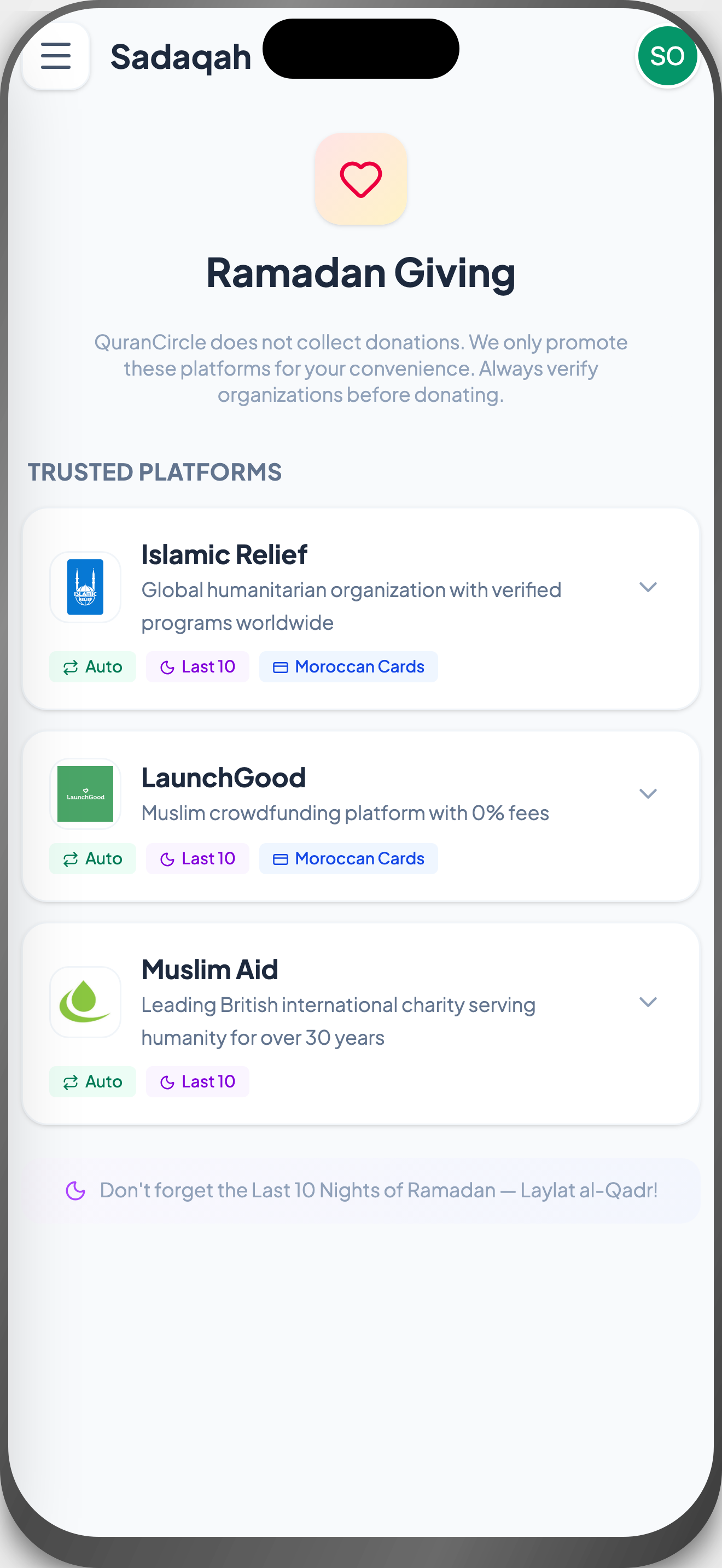Open the Muslim Aid platform title
Screen dimensions: 722x1568
point(209,969)
